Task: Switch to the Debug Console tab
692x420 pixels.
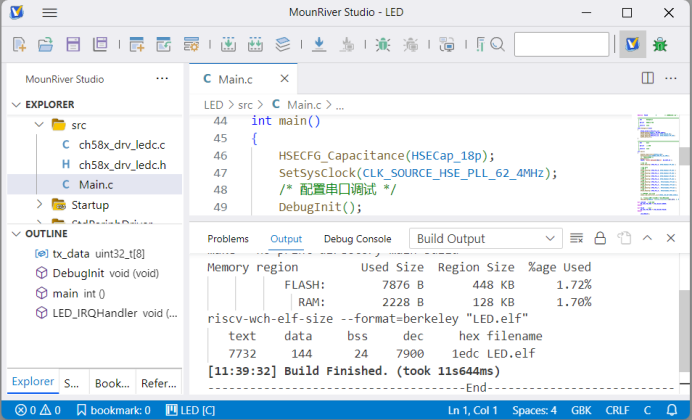Action: coord(357,239)
